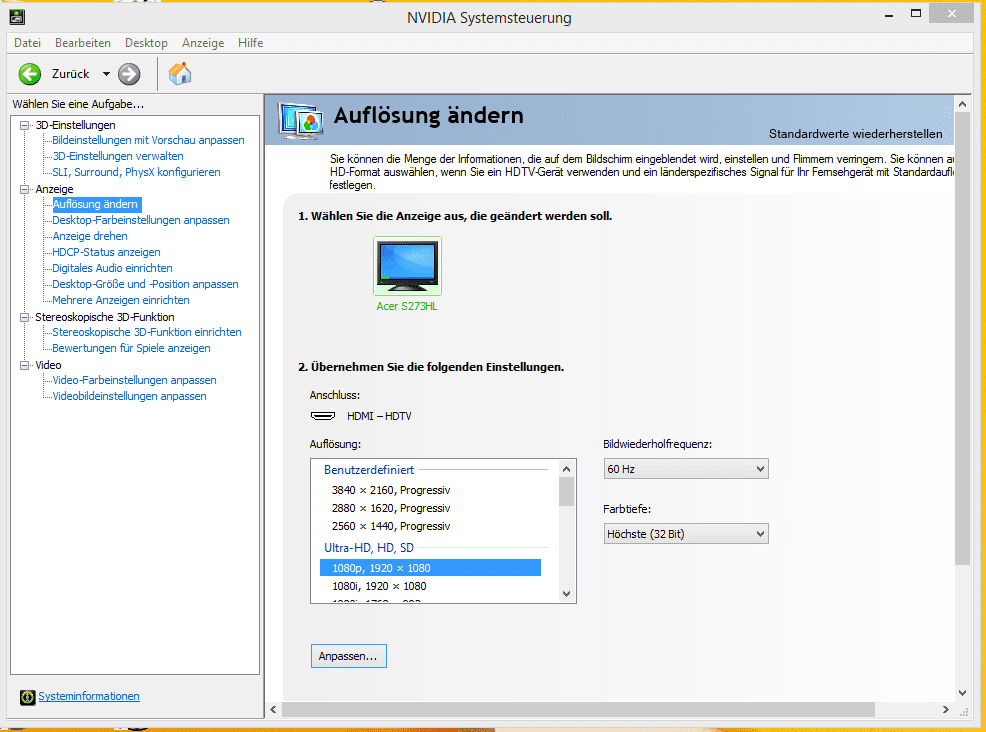Open Desktop-Farbeinstellungen anpassen
Screen dimensions: 986x732
141,220
